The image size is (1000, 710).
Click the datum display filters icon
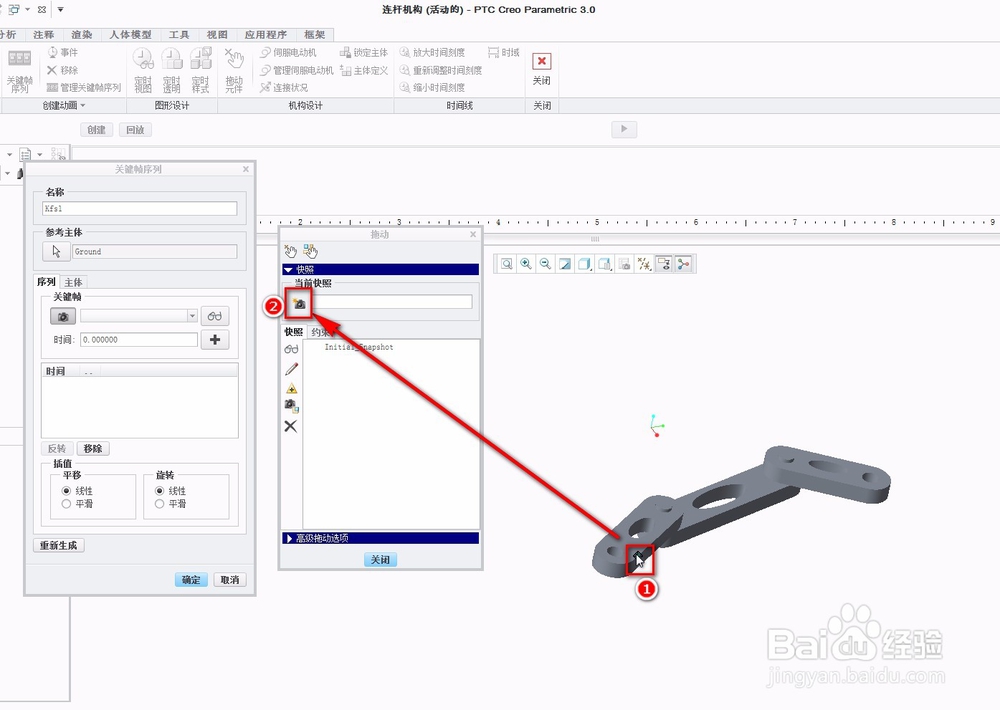(644, 264)
